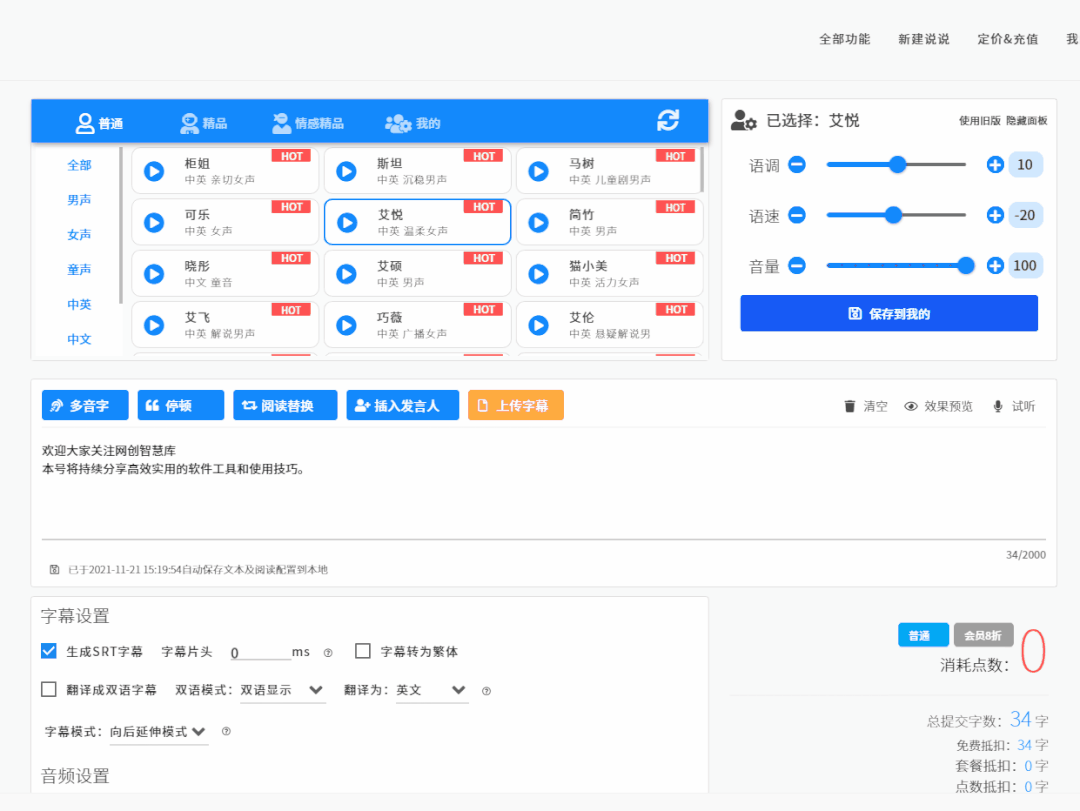Select 女声 in the category sidebar
Viewport: 1080px width, 811px height.
coord(78,234)
